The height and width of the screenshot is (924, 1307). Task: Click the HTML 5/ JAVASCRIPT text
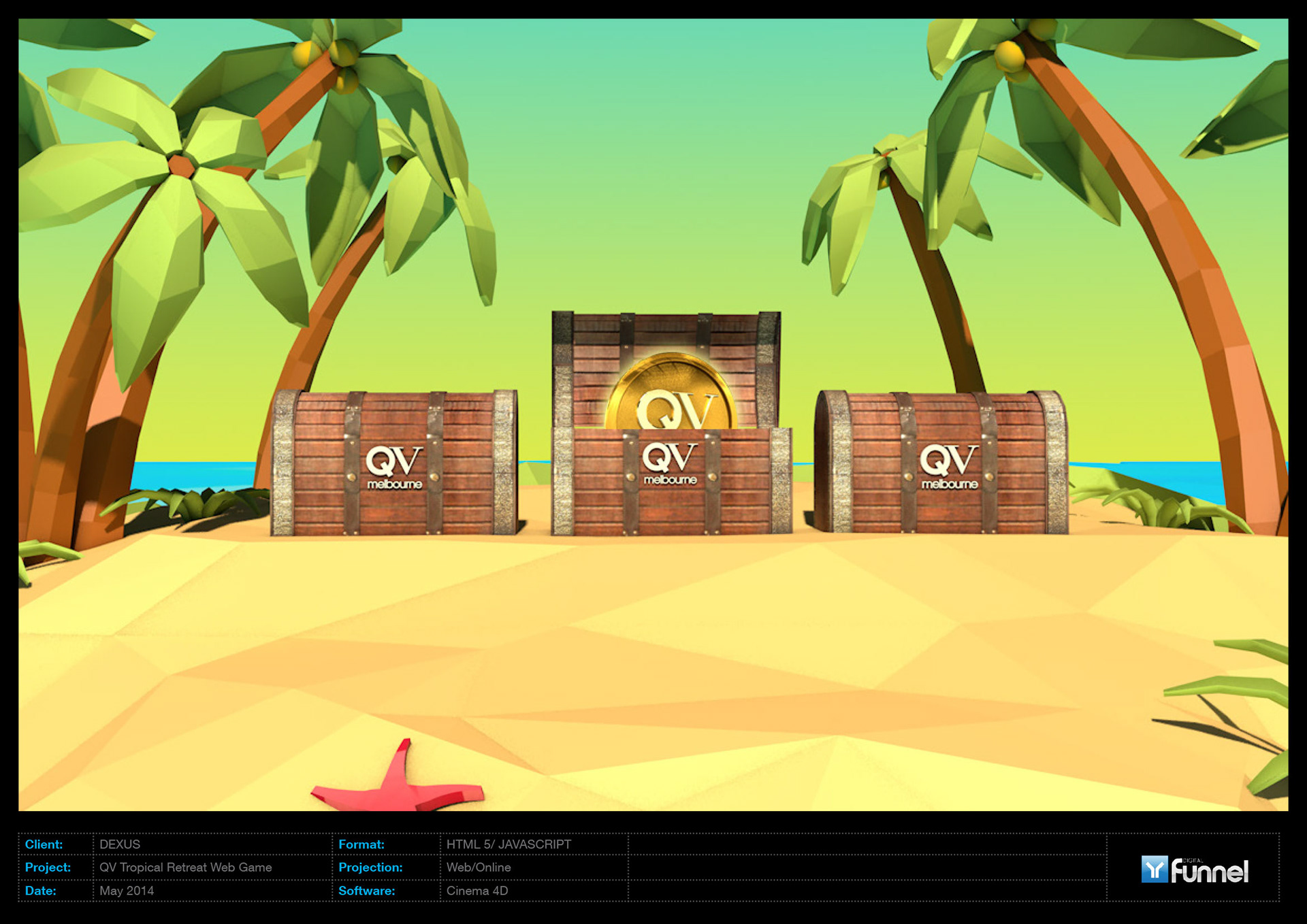coord(509,844)
